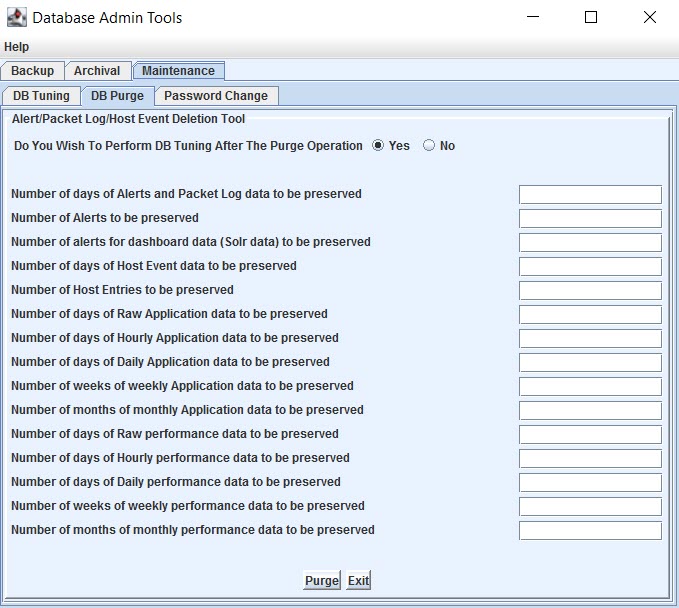Image resolution: width=679 pixels, height=608 pixels.
Task: Click the 'Number of Alerts to be preserved' label
Action: pos(105,218)
